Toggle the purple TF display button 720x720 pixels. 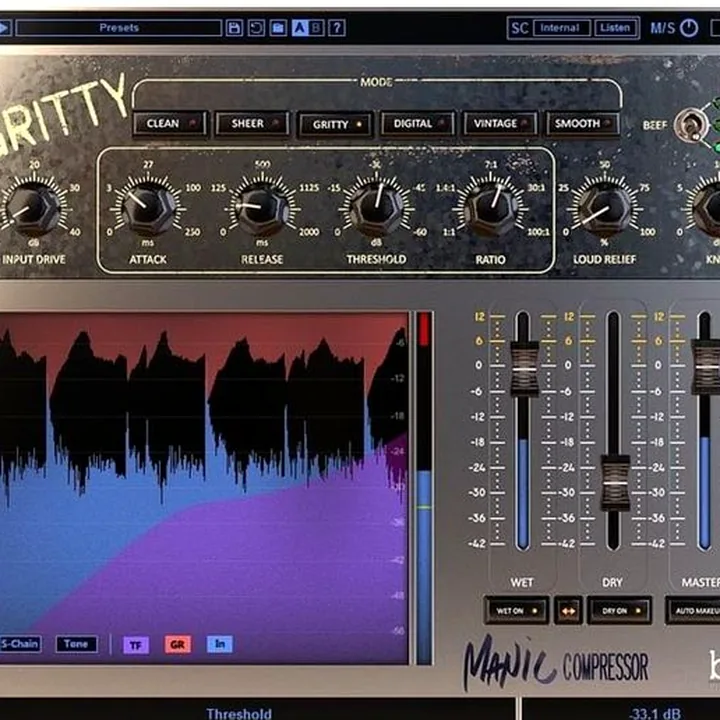[x=136, y=645]
